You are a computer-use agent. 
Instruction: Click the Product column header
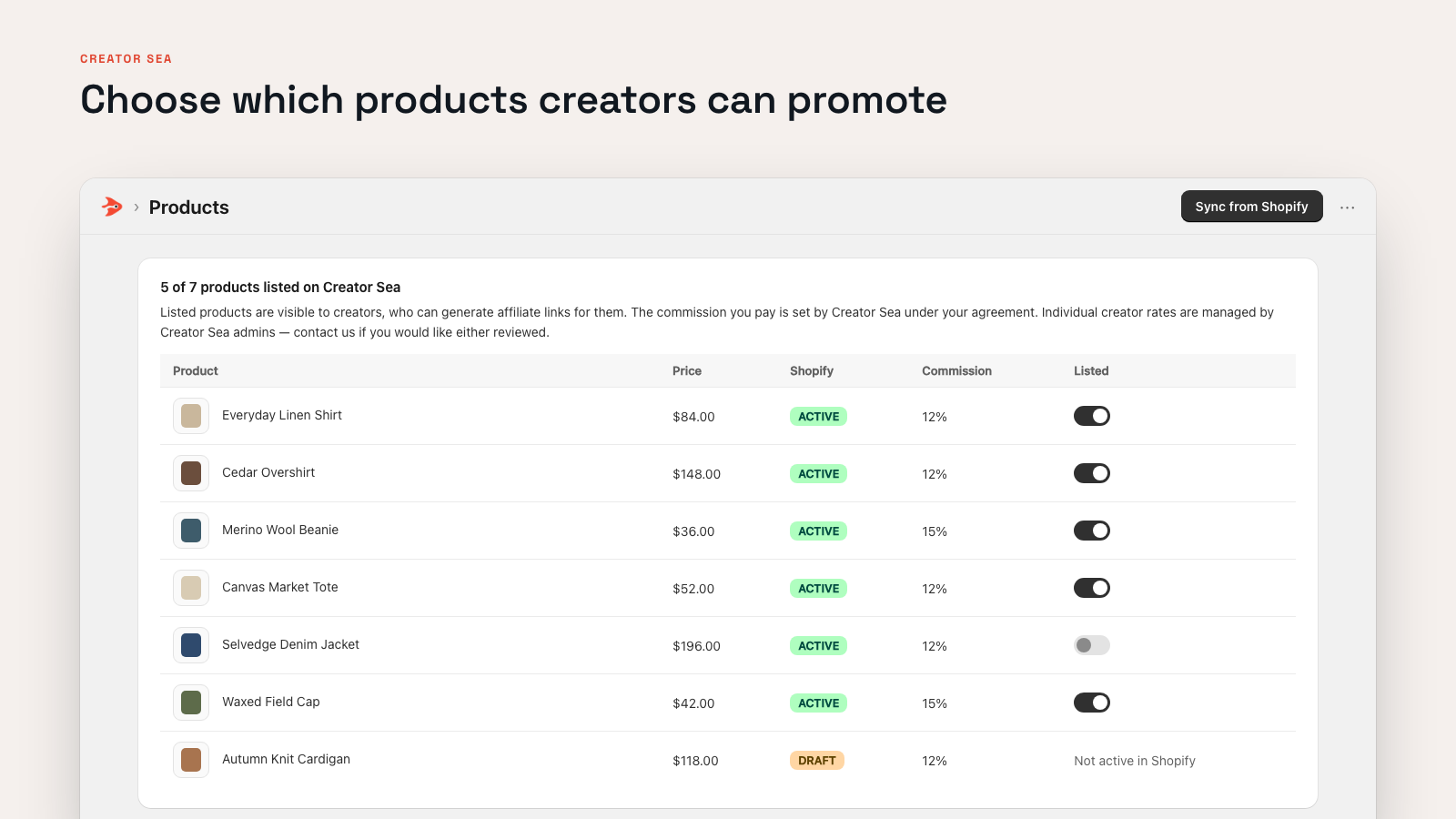tap(196, 370)
